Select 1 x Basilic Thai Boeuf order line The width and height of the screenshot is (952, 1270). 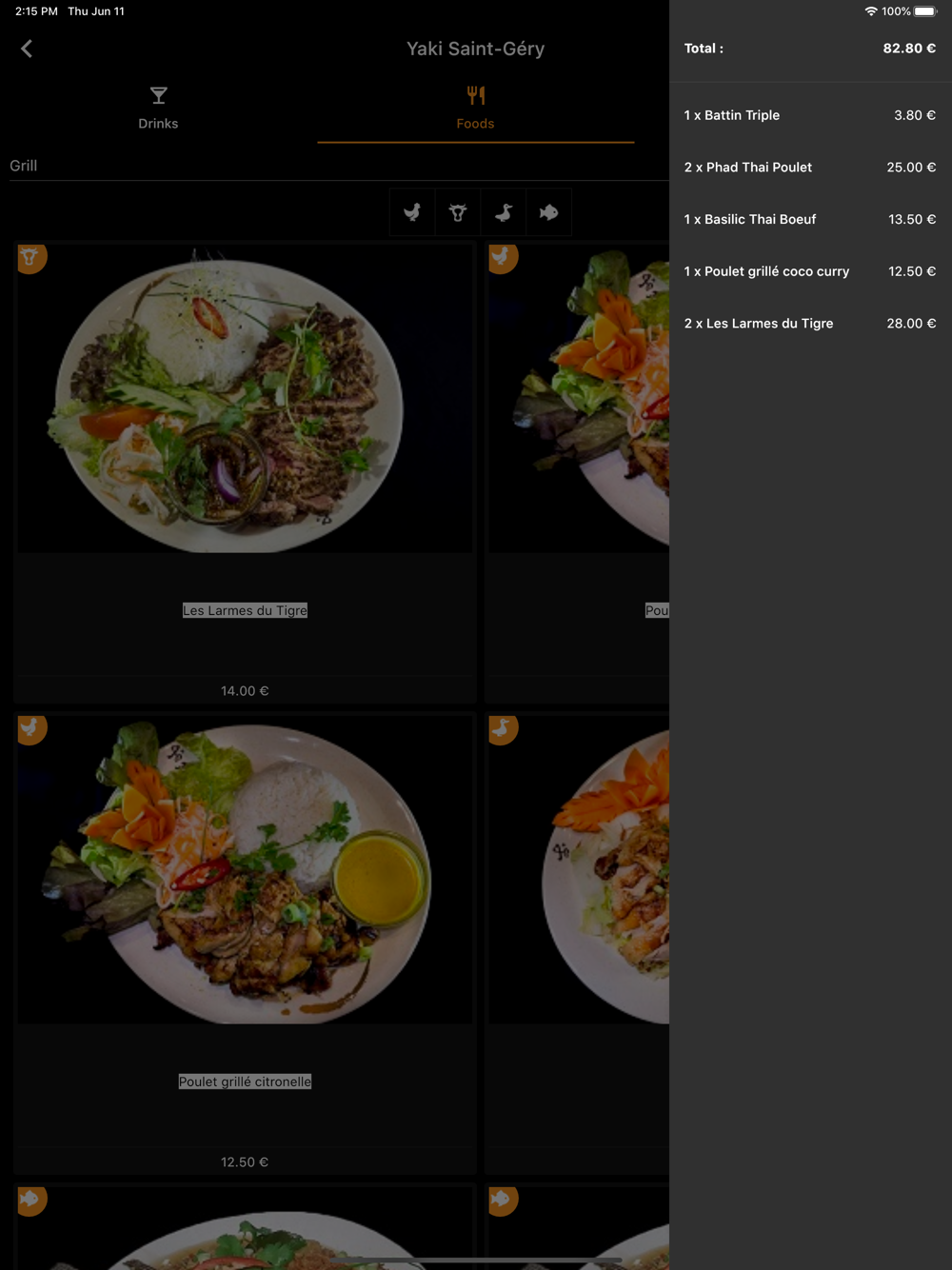(810, 219)
